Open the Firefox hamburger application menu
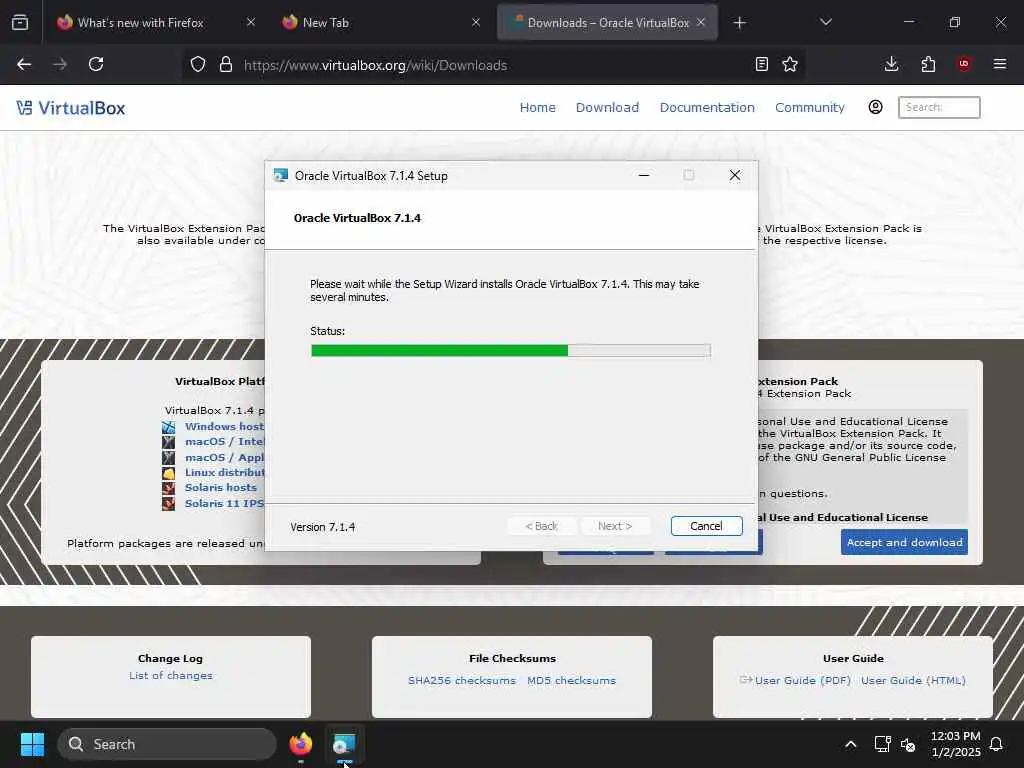Screen dimensions: 1024x768 (1000, 64)
